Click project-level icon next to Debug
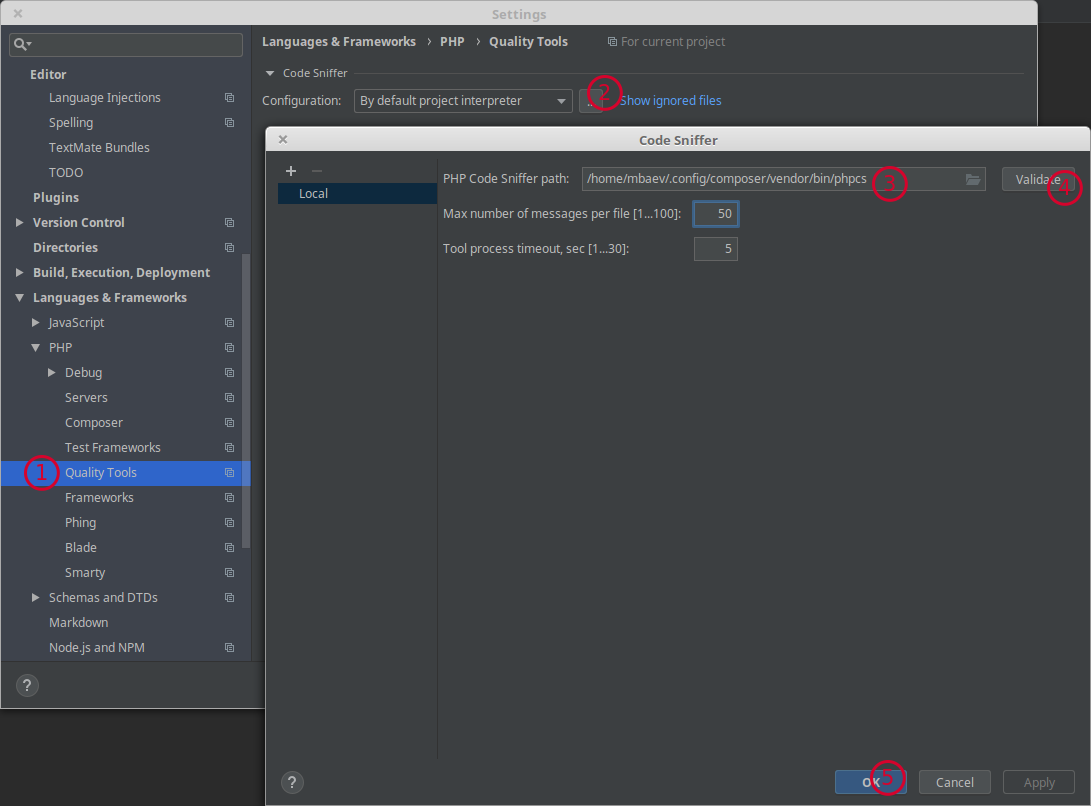Viewport: 1091px width, 806px height. pyautogui.click(x=229, y=373)
